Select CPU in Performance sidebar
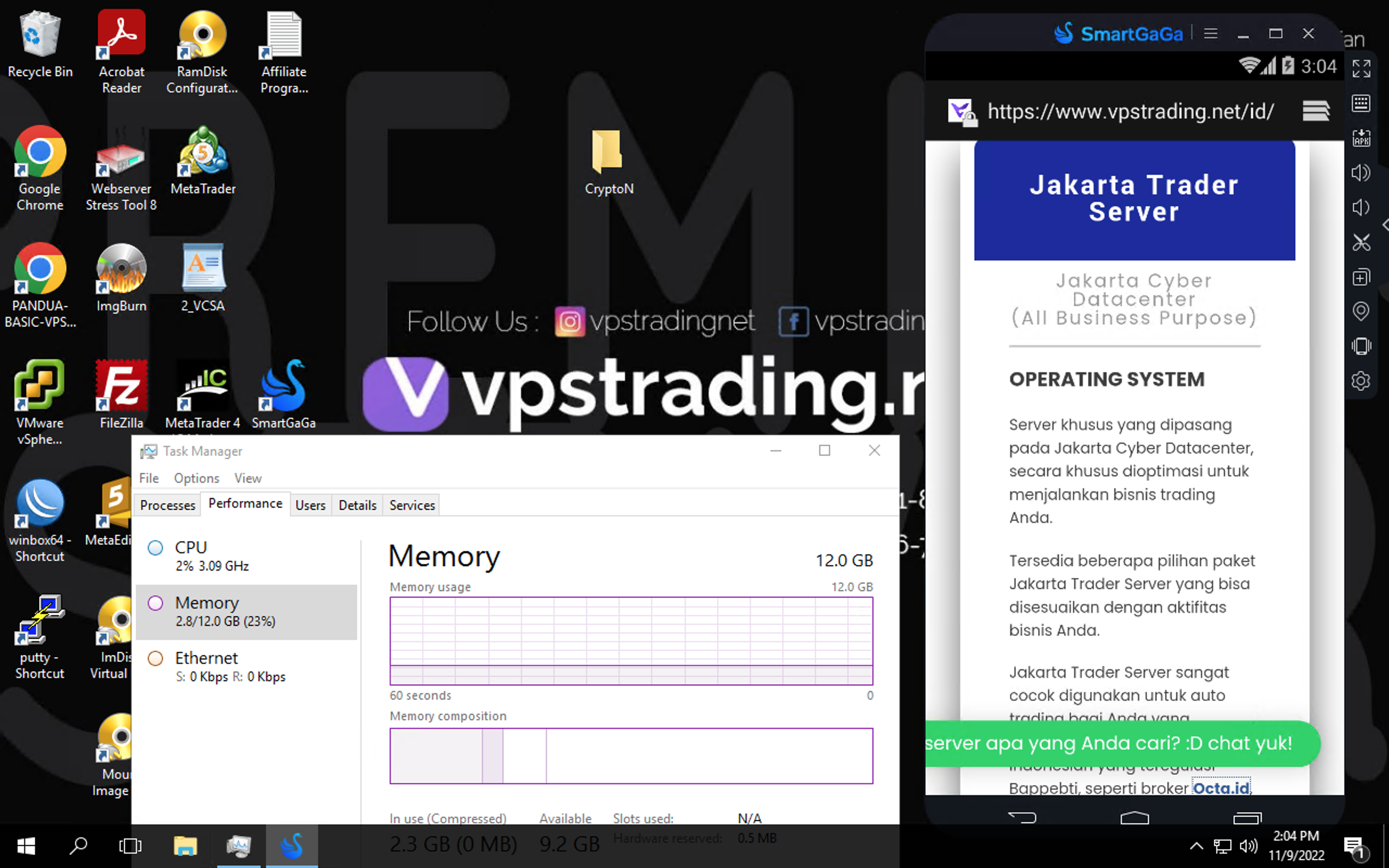 click(247, 556)
